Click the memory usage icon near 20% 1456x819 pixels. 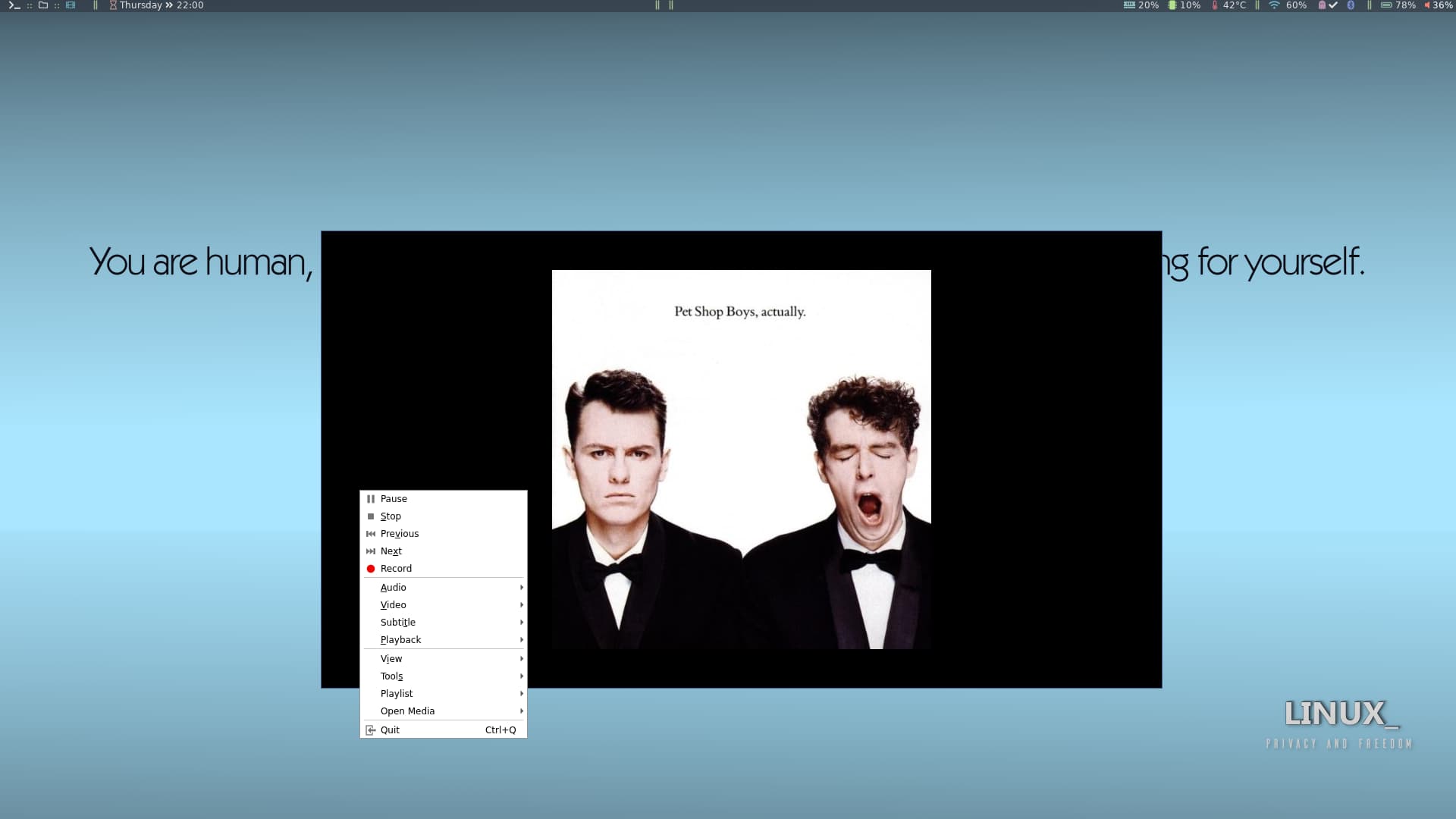pos(1129,5)
